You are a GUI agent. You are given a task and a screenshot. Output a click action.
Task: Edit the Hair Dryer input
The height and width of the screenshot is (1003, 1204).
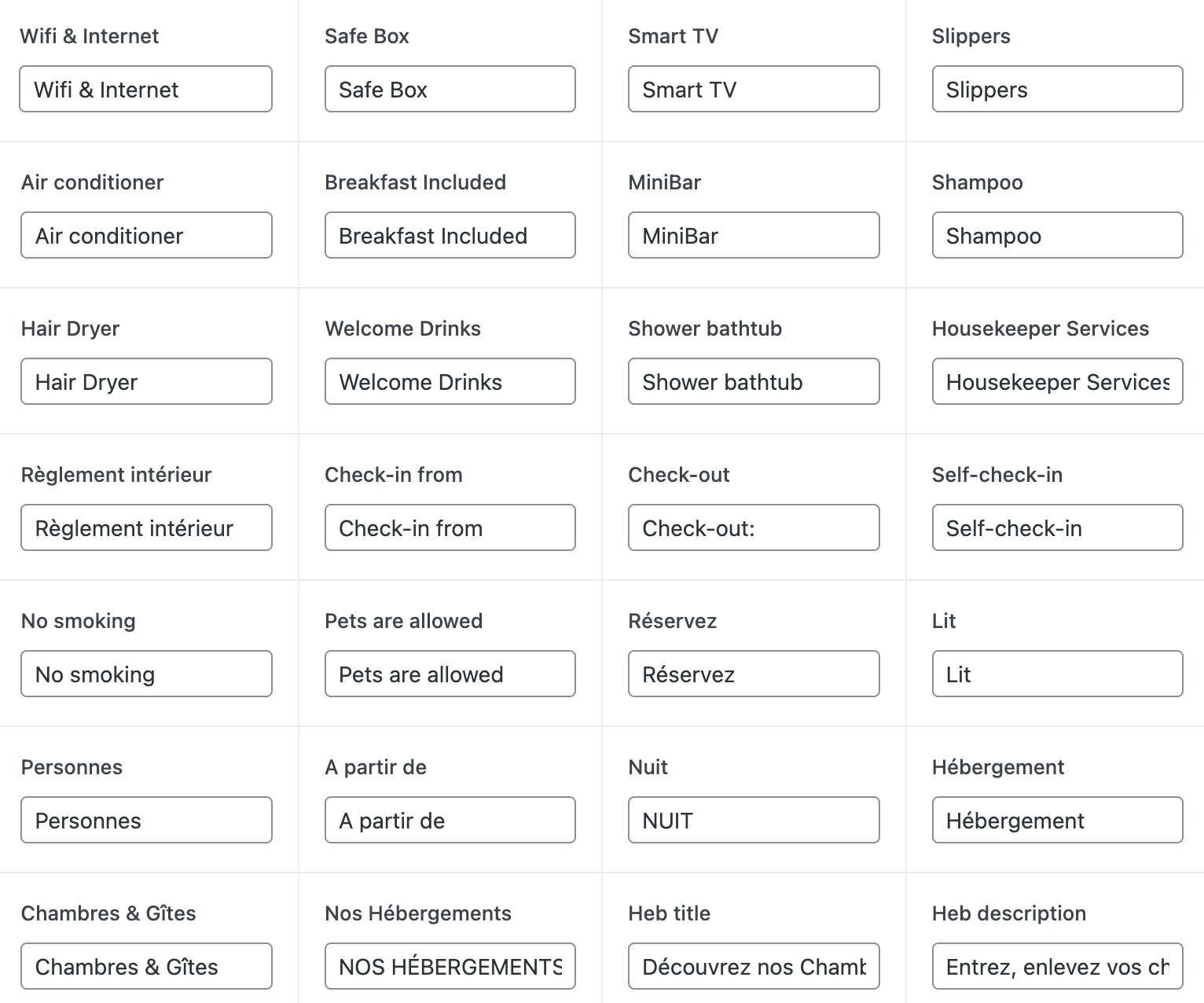click(146, 382)
